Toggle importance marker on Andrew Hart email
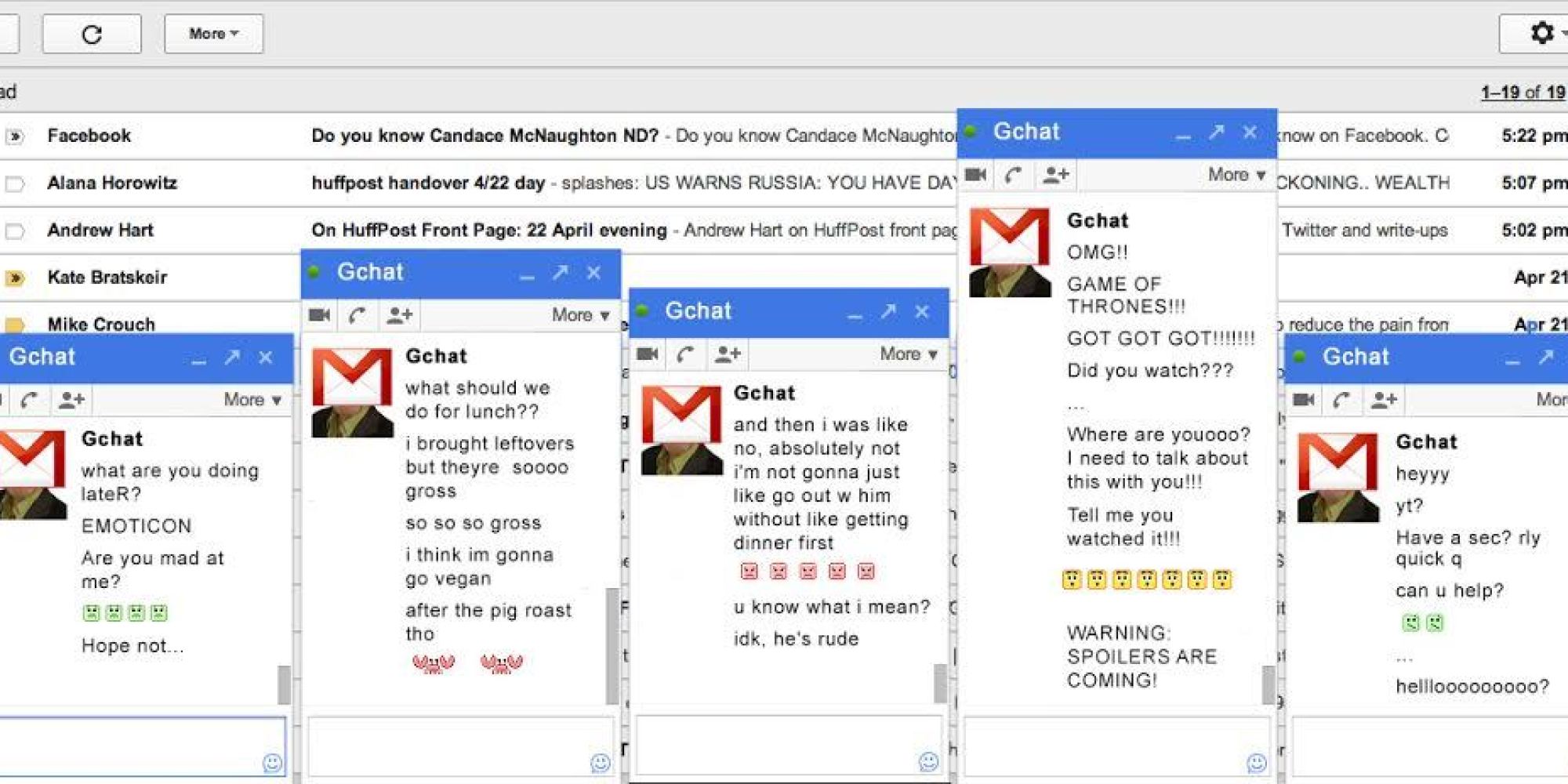The height and width of the screenshot is (784, 1568). pos(14,231)
